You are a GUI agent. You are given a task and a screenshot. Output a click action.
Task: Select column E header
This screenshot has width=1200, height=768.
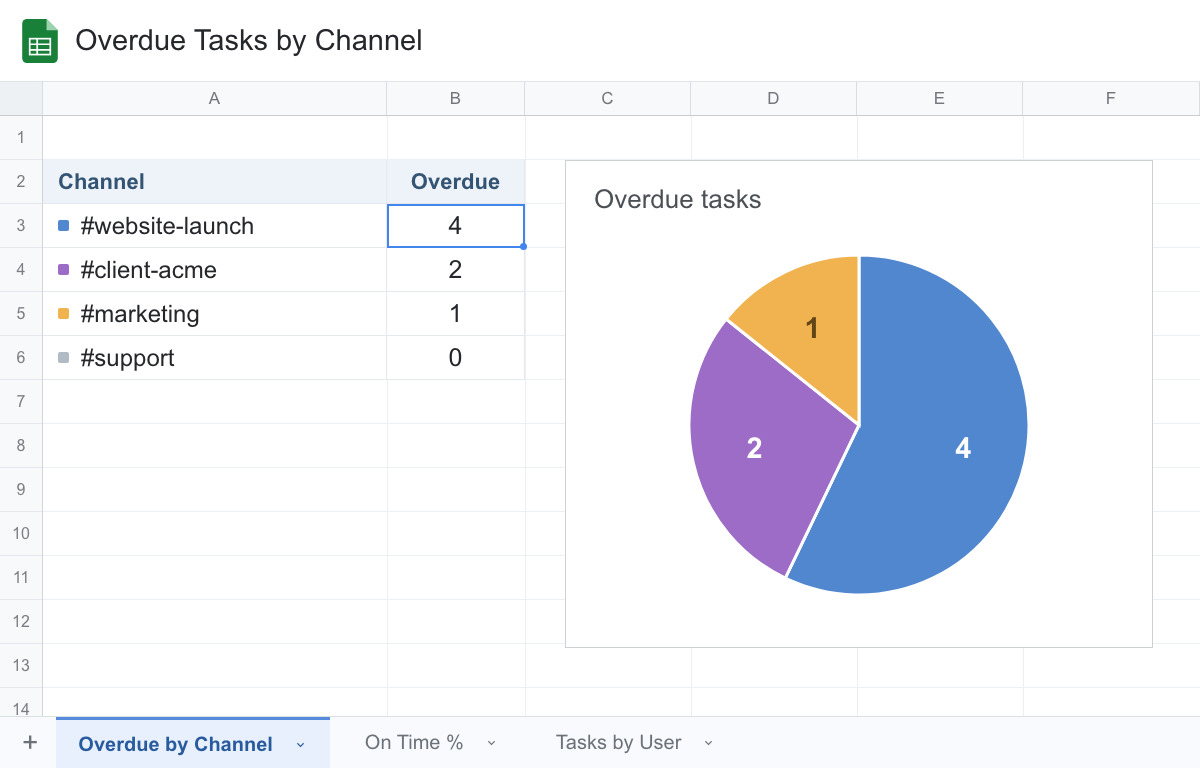(x=939, y=98)
